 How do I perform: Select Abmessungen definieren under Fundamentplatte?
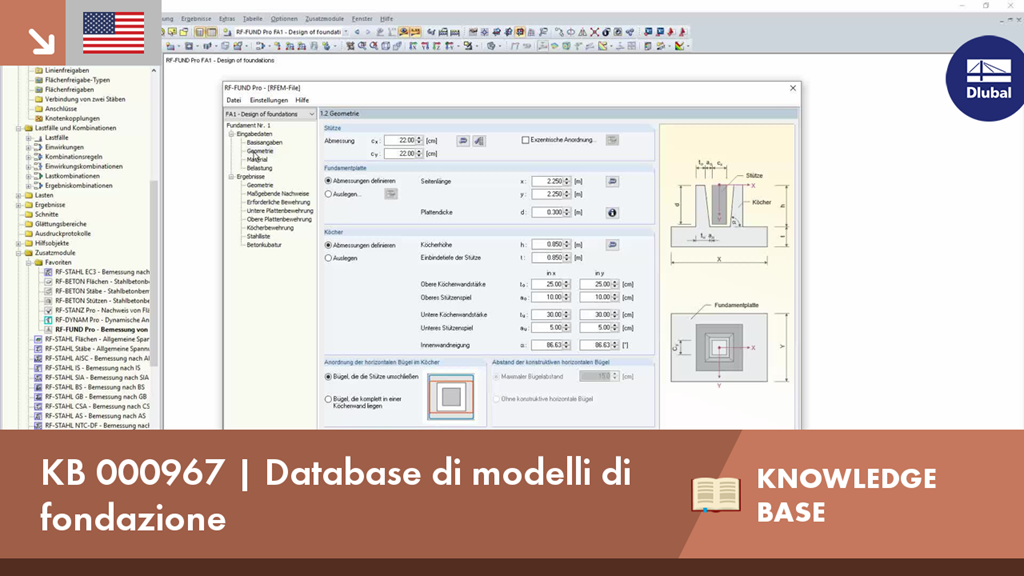[x=328, y=181]
